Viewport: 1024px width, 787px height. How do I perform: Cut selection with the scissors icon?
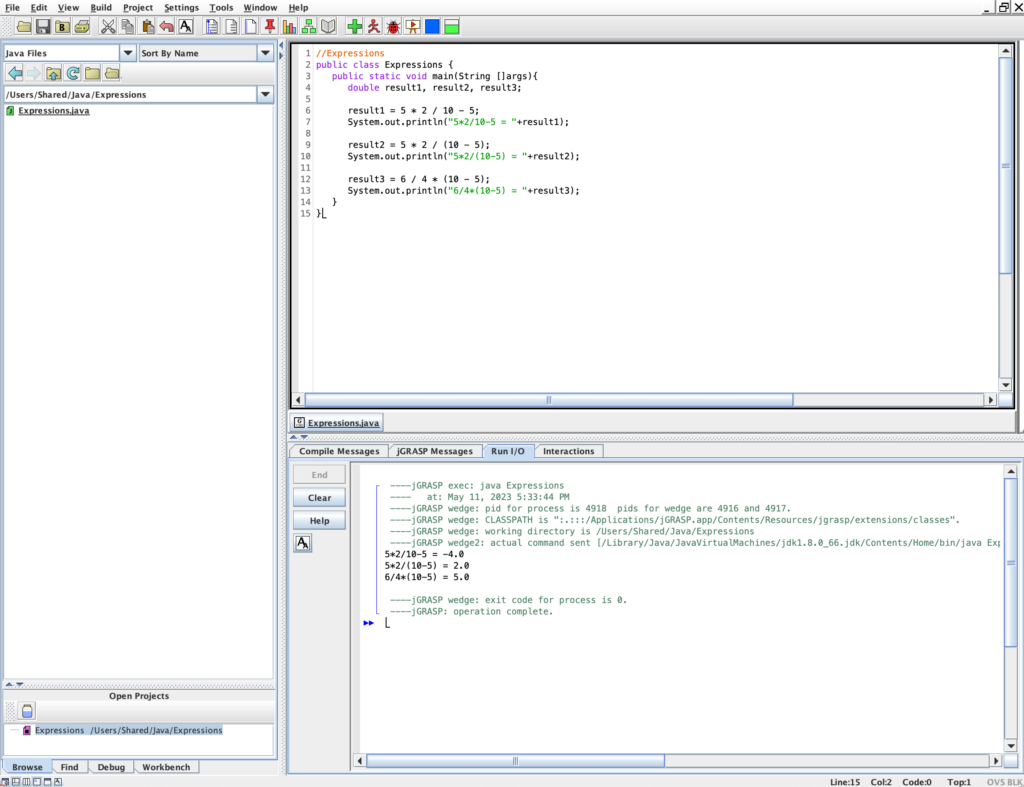point(108,27)
